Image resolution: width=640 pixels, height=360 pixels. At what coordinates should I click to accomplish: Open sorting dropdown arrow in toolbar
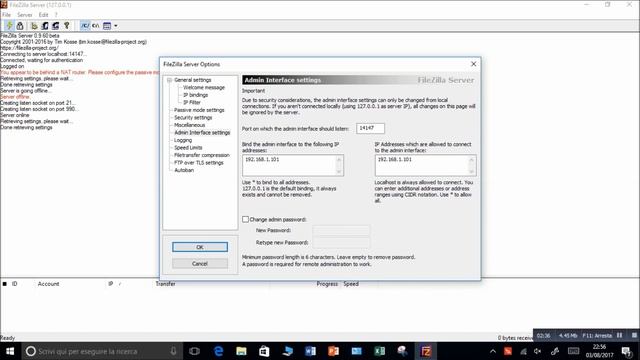pyautogui.click(x=116, y=26)
